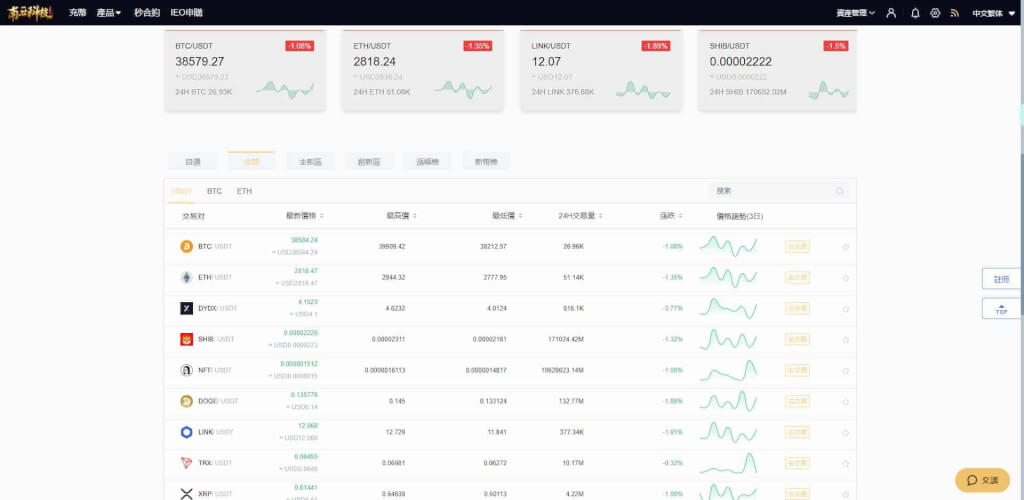Open the user account profile icon

(891, 13)
